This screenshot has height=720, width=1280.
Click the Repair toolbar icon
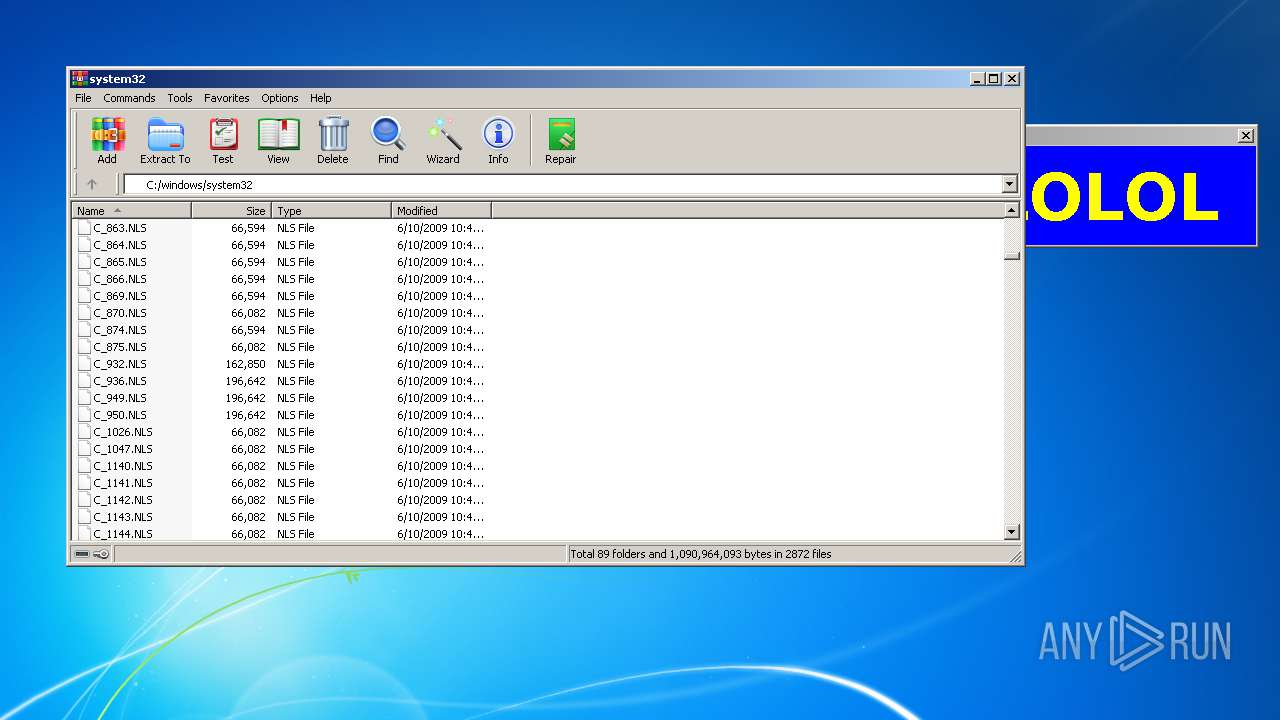[561, 134]
